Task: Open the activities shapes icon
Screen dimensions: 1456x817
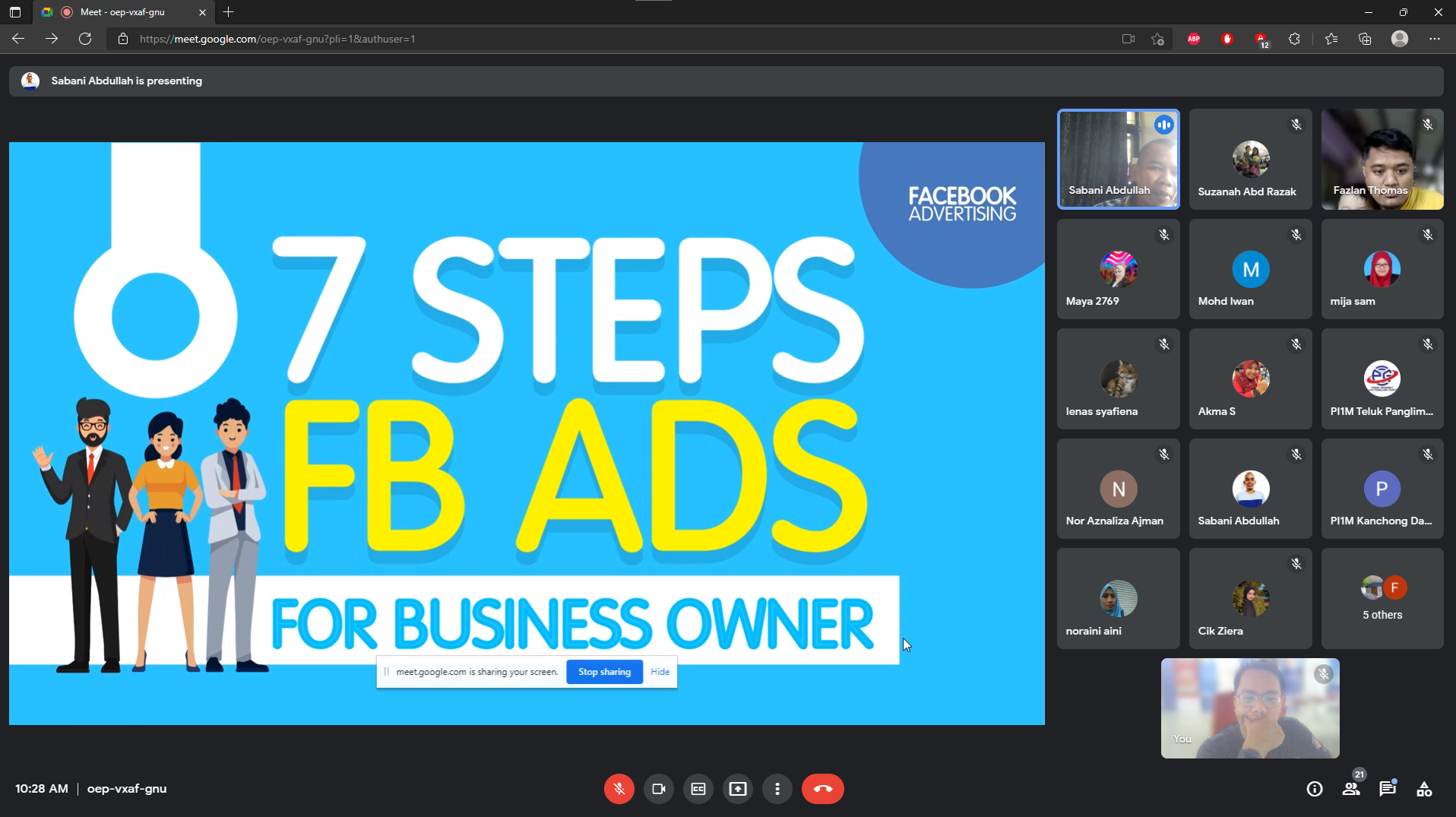Action: click(x=1424, y=789)
